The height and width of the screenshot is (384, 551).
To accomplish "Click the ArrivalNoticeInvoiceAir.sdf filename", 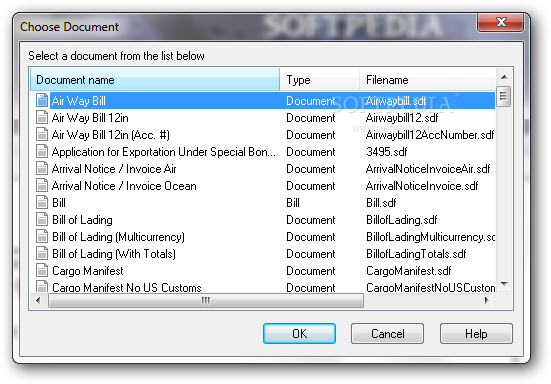I will [x=428, y=169].
